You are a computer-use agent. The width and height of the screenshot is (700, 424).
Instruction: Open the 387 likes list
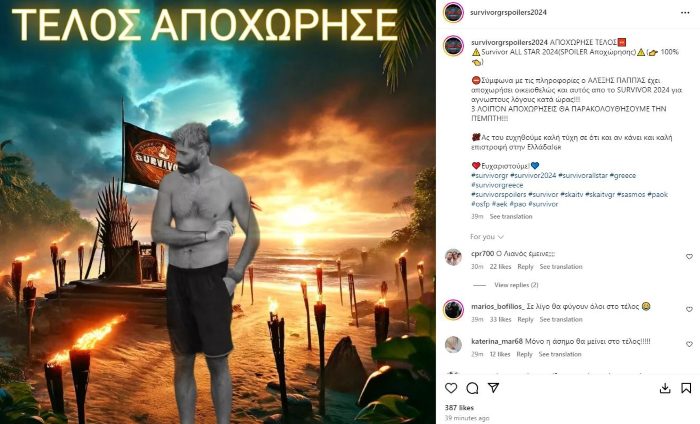point(459,407)
